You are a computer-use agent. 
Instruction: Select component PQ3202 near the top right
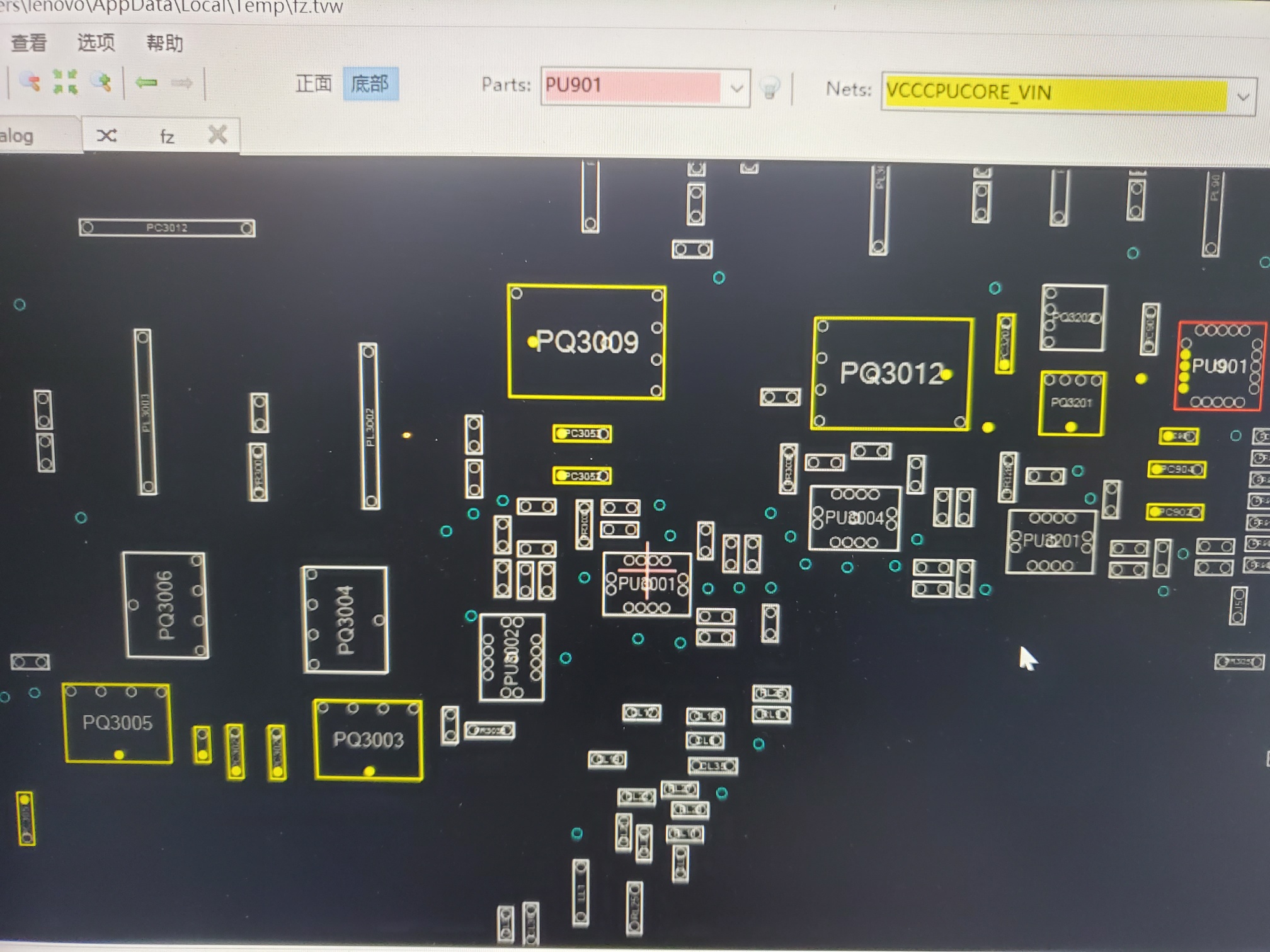click(x=1073, y=318)
